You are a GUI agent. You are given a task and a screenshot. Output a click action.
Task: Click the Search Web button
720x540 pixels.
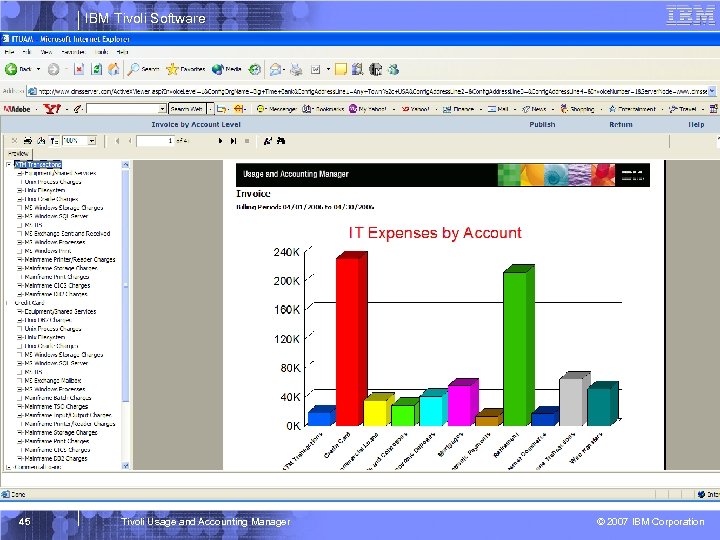186,109
